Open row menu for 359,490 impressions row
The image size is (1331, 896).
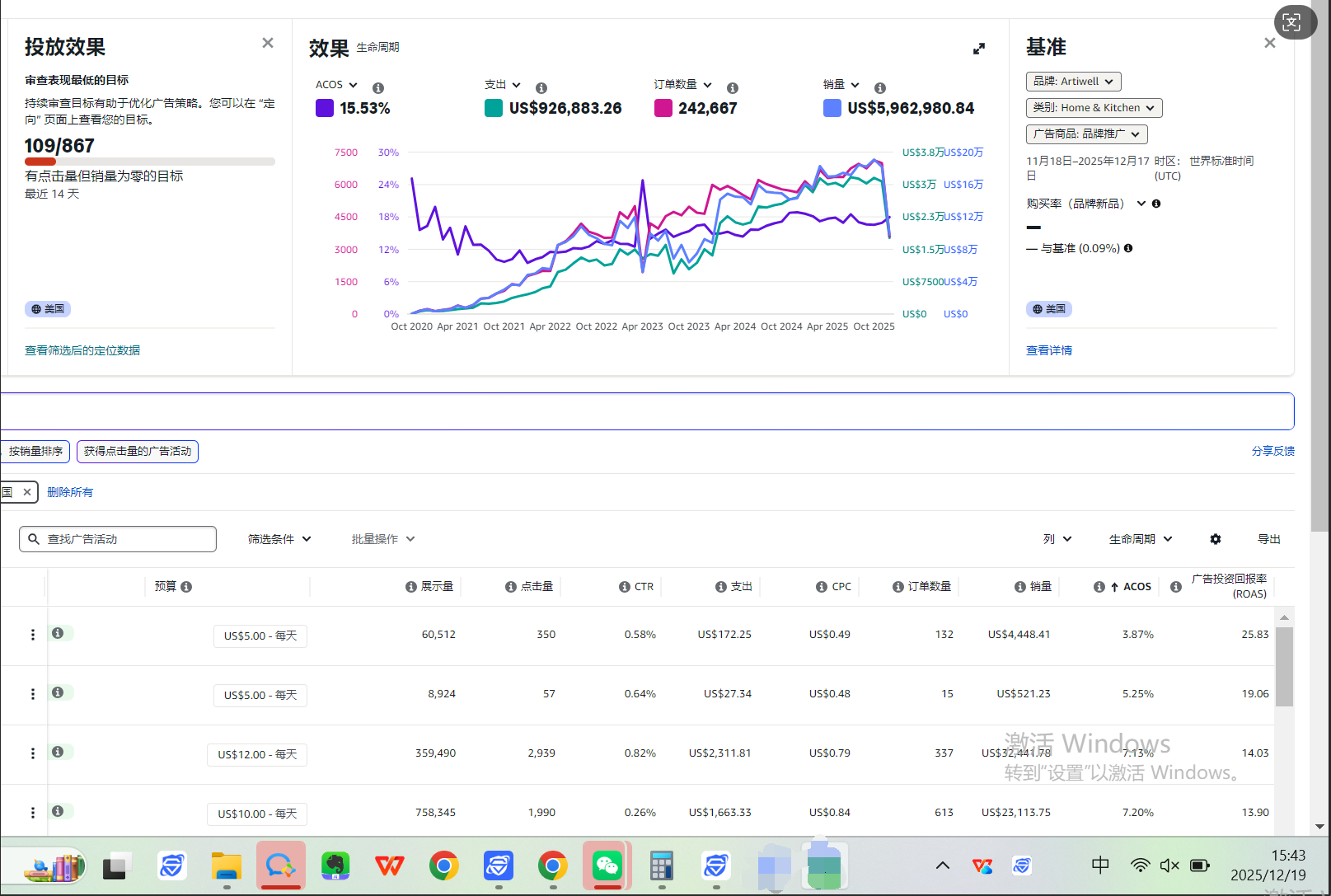click(33, 753)
